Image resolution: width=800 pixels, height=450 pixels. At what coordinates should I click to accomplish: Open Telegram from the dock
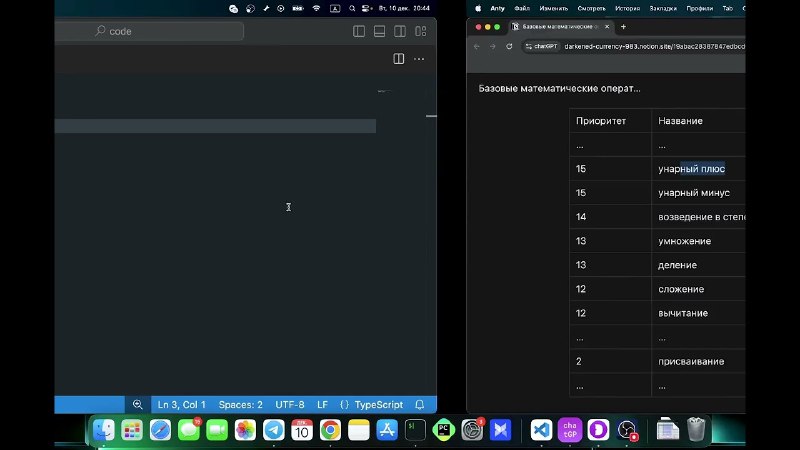(x=273, y=430)
